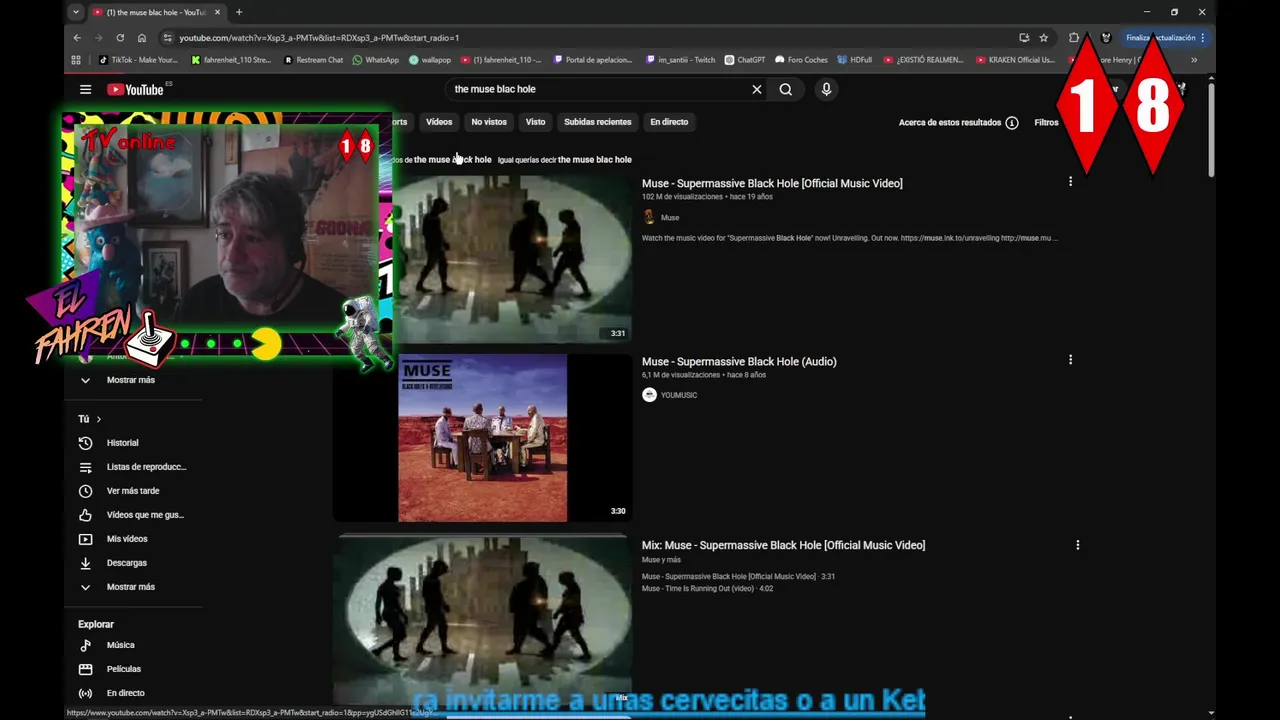Screen dimensions: 1280x720
Task: Open the Filtros filter menu
Action: (1046, 123)
